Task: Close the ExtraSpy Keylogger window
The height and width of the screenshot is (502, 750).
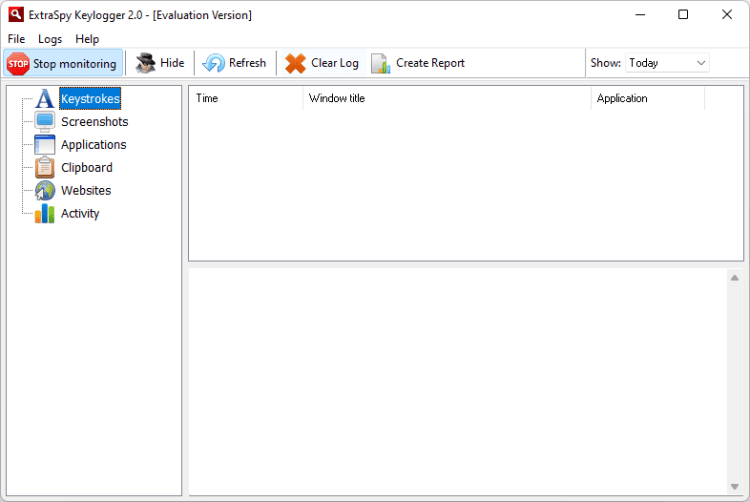Action: click(x=727, y=14)
